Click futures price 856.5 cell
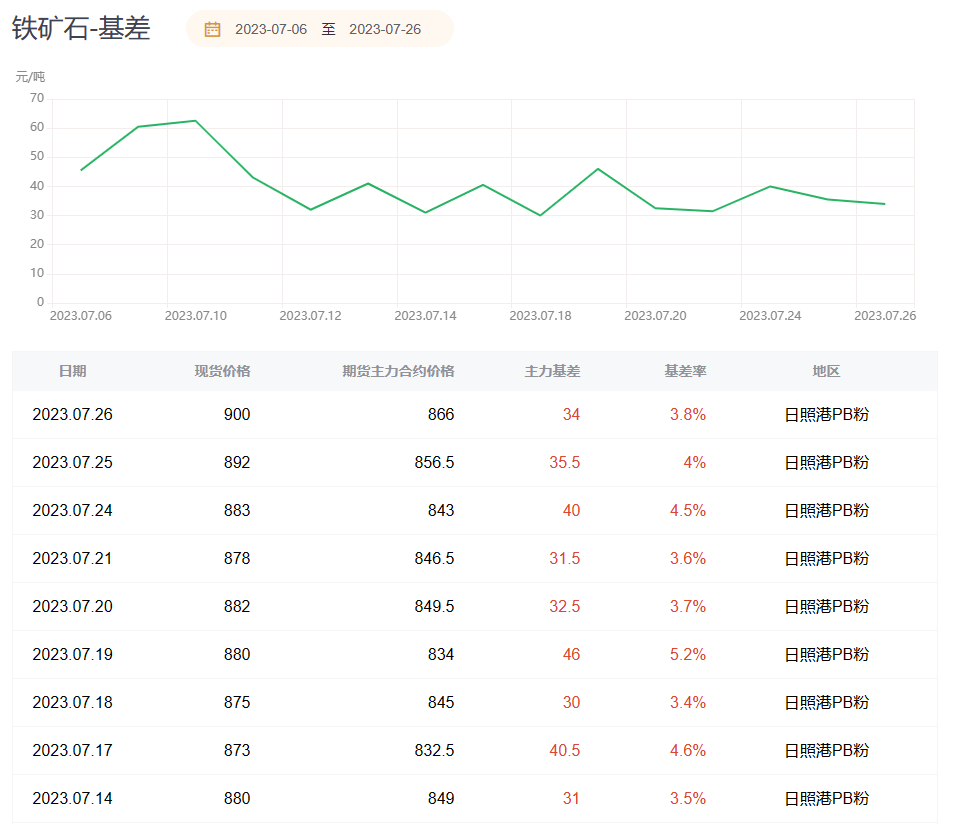The width and height of the screenshot is (955, 824). click(434, 462)
